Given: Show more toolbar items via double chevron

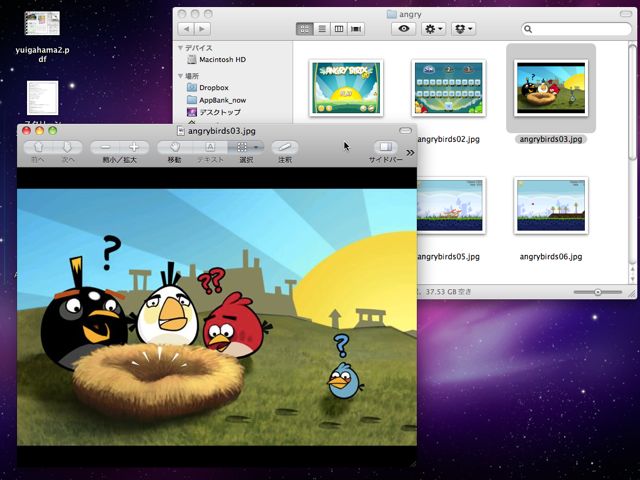Looking at the screenshot, I should pos(410,153).
